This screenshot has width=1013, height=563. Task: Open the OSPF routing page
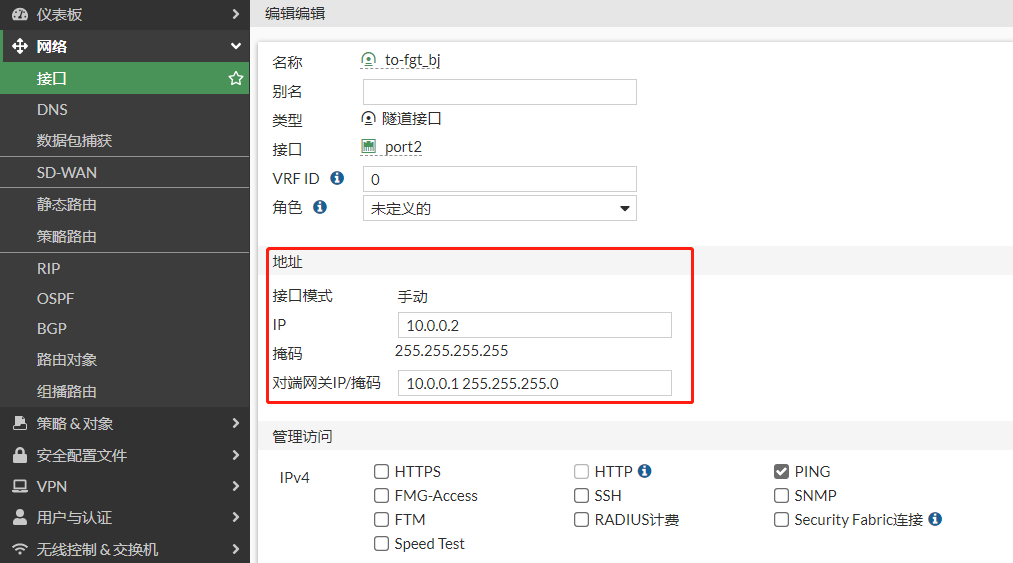[x=56, y=298]
